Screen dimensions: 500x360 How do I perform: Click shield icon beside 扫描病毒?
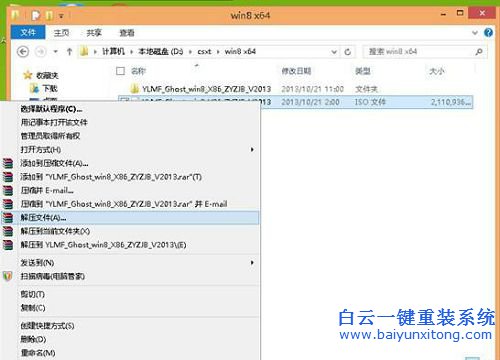coord(7,276)
